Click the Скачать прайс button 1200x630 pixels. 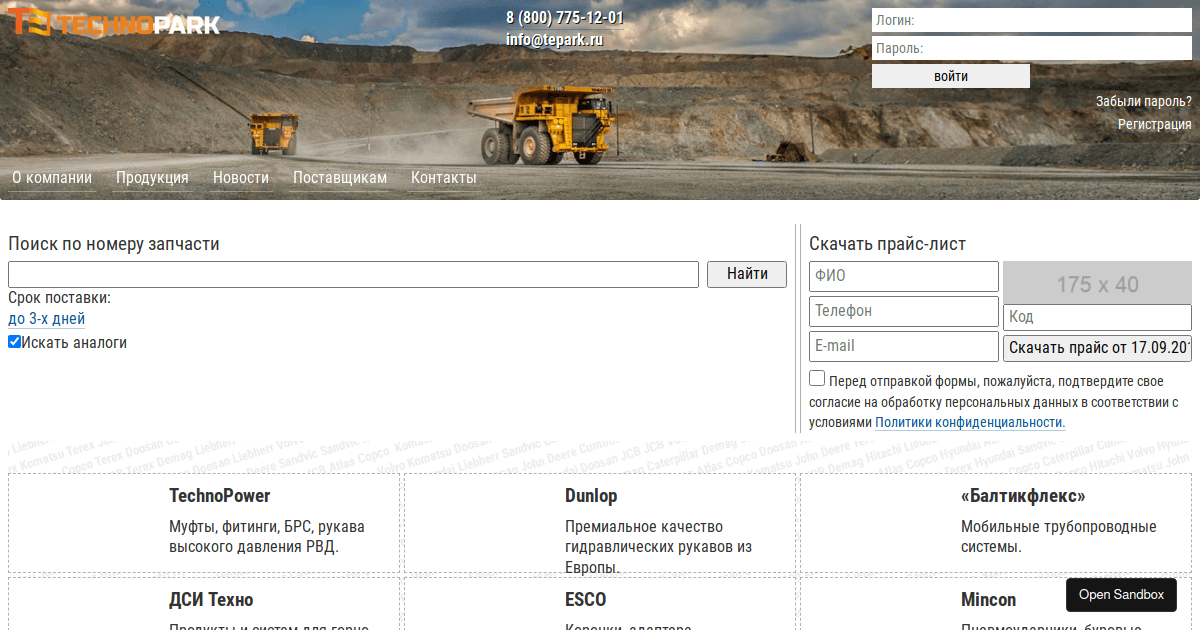[1097, 348]
